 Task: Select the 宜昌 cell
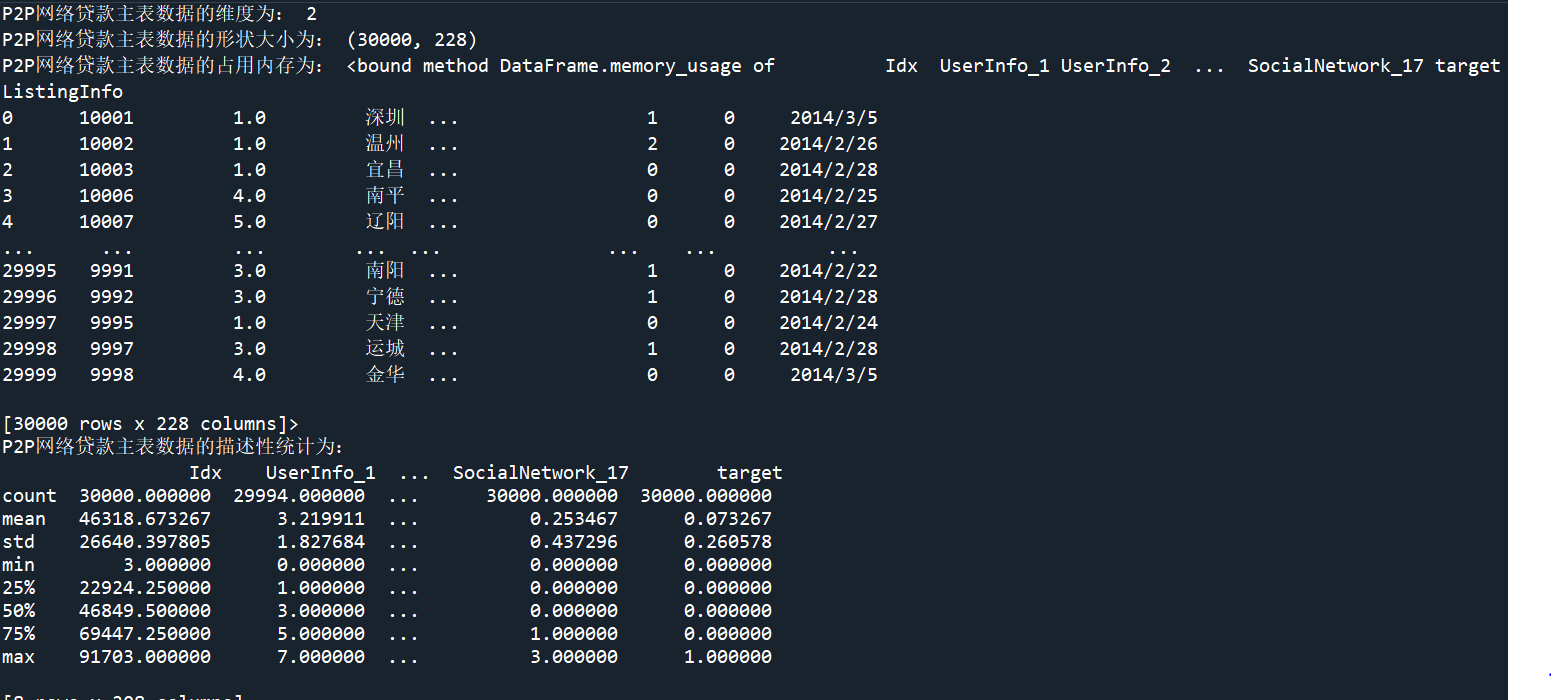(384, 170)
